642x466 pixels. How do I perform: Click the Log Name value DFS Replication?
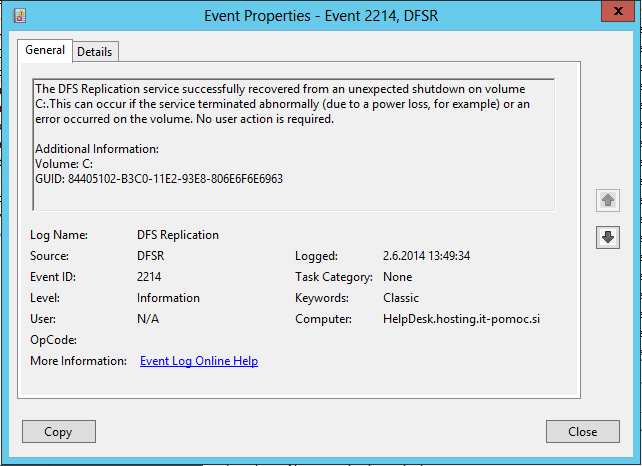[178, 235]
